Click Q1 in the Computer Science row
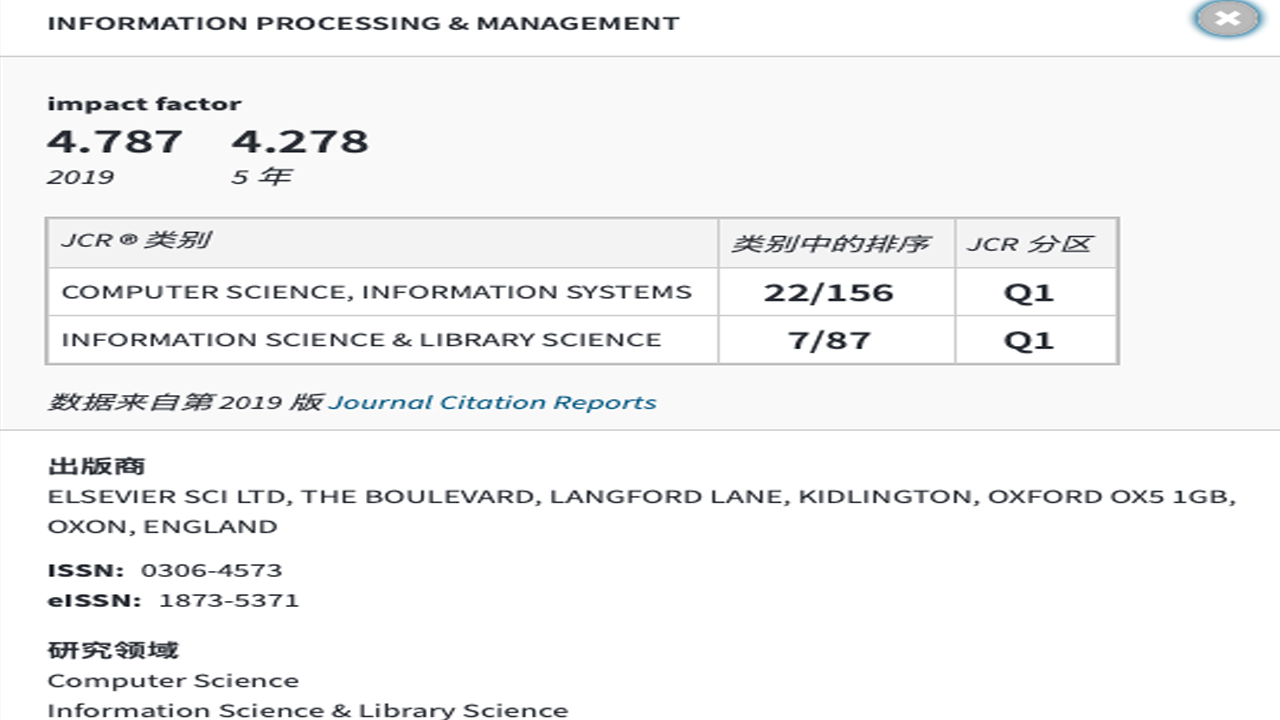The height and width of the screenshot is (720, 1280). [x=1028, y=292]
